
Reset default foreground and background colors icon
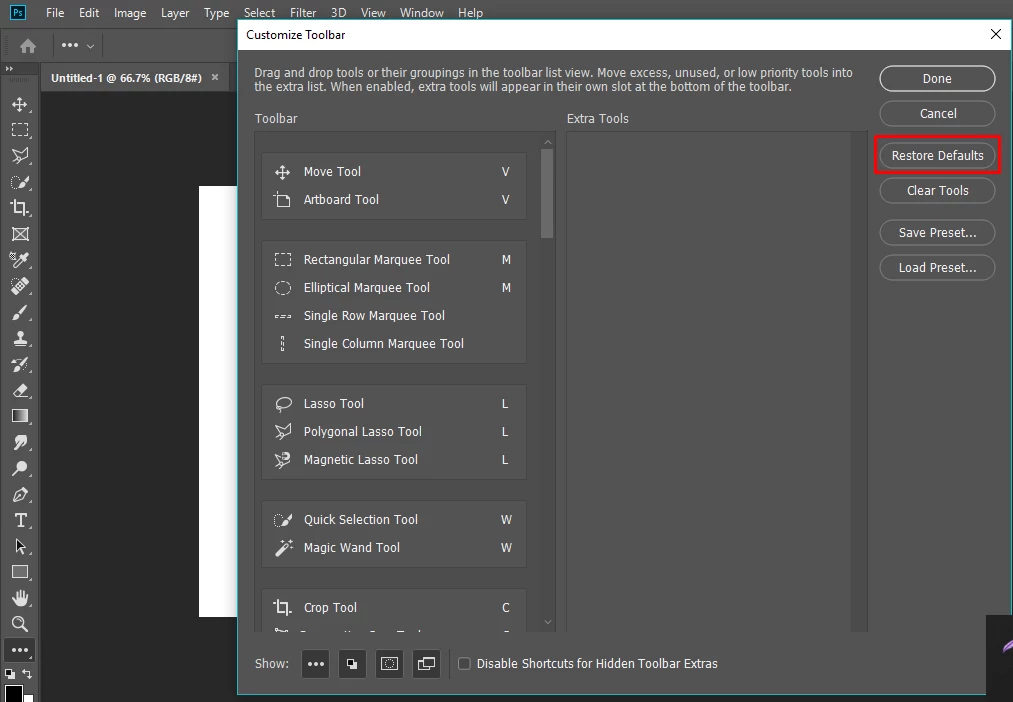(10, 674)
